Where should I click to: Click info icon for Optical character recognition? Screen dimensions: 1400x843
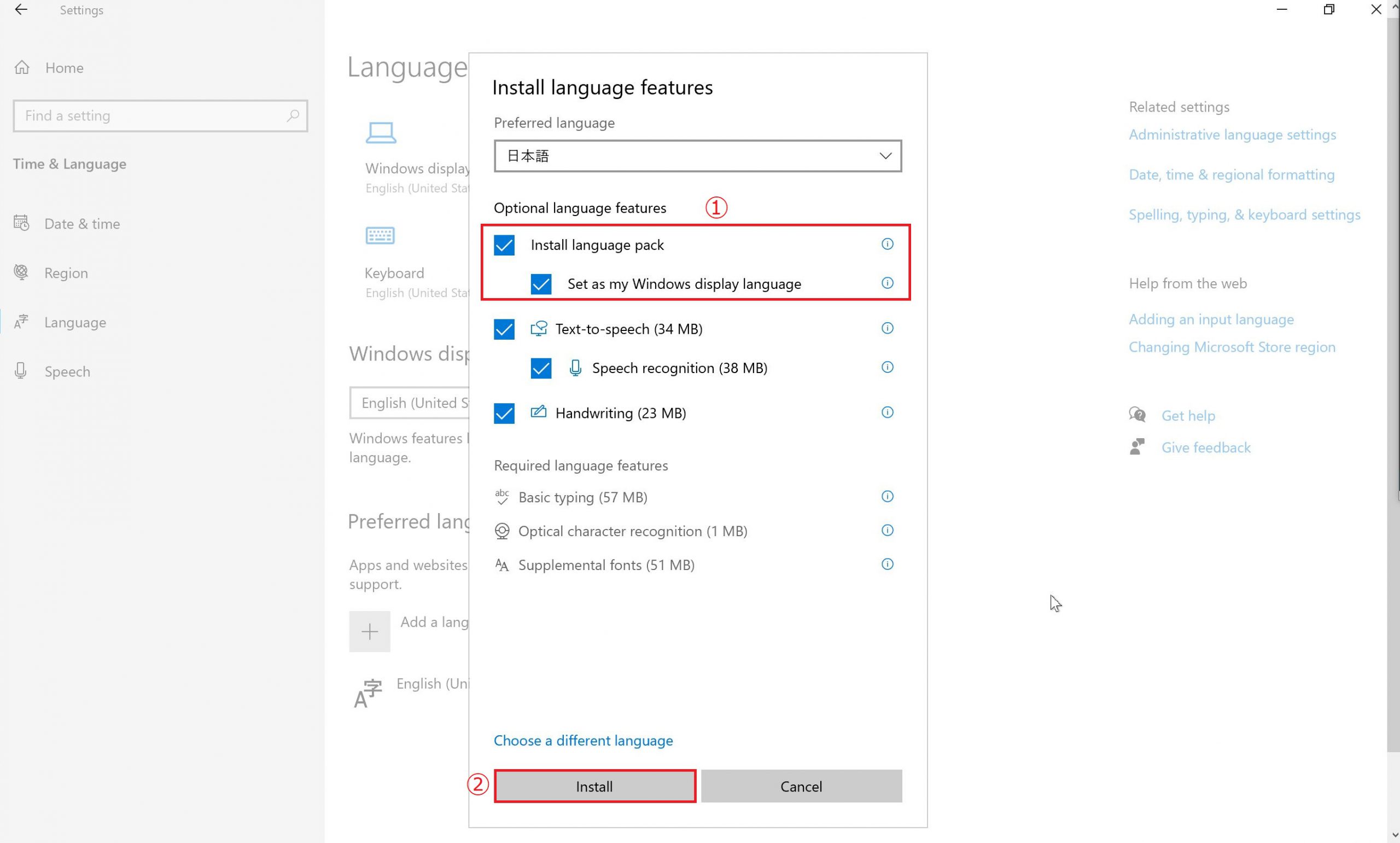tap(887, 531)
